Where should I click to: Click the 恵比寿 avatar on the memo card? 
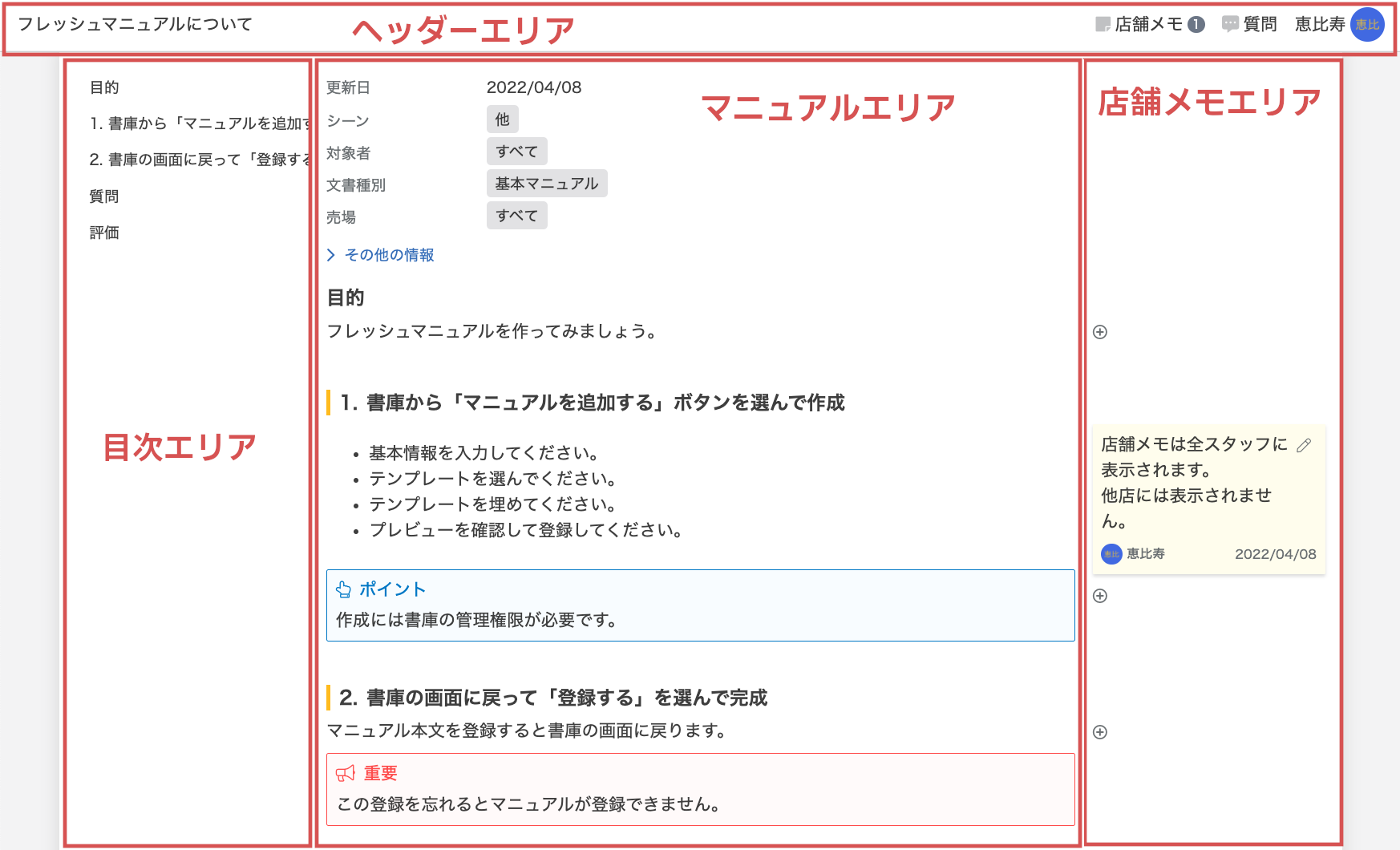tap(1111, 553)
